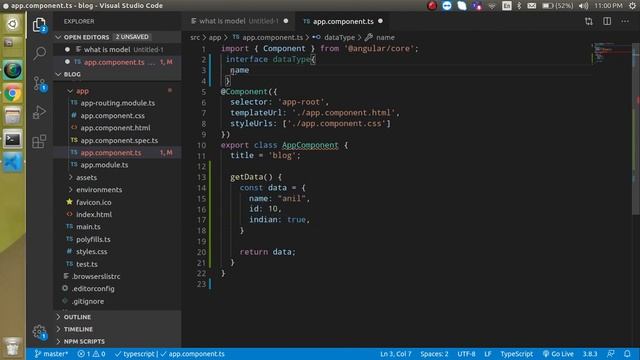Split the editor to the right
Viewport: 640px width, 360px height.
click(x=607, y=21)
